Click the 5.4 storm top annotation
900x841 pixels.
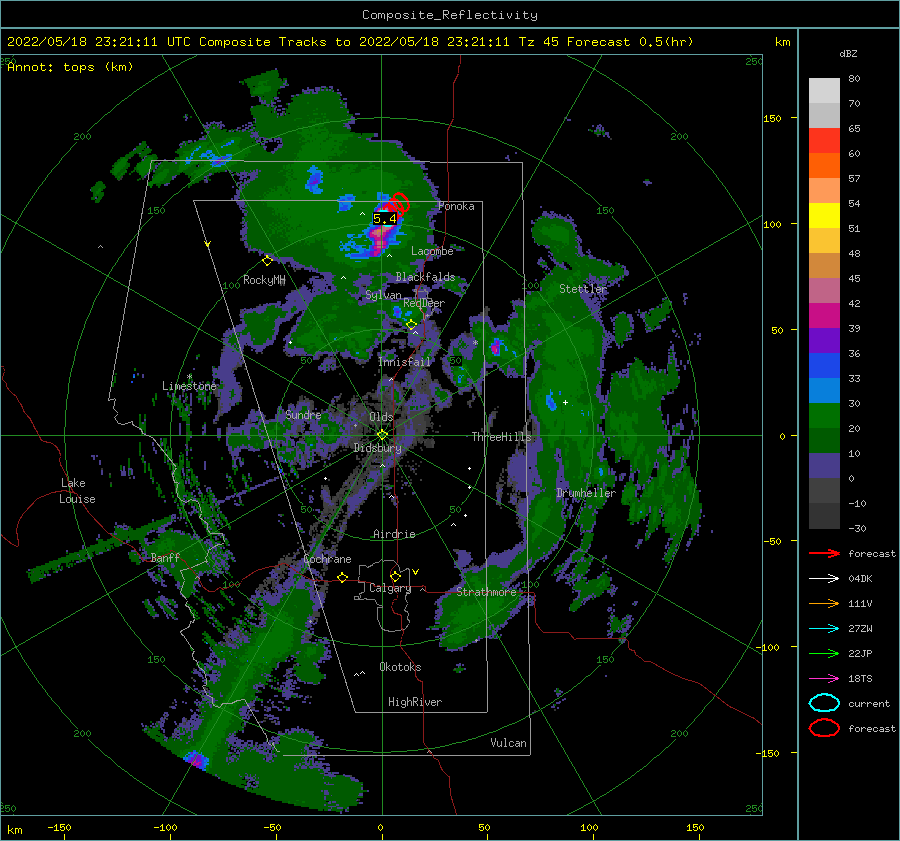click(385, 219)
